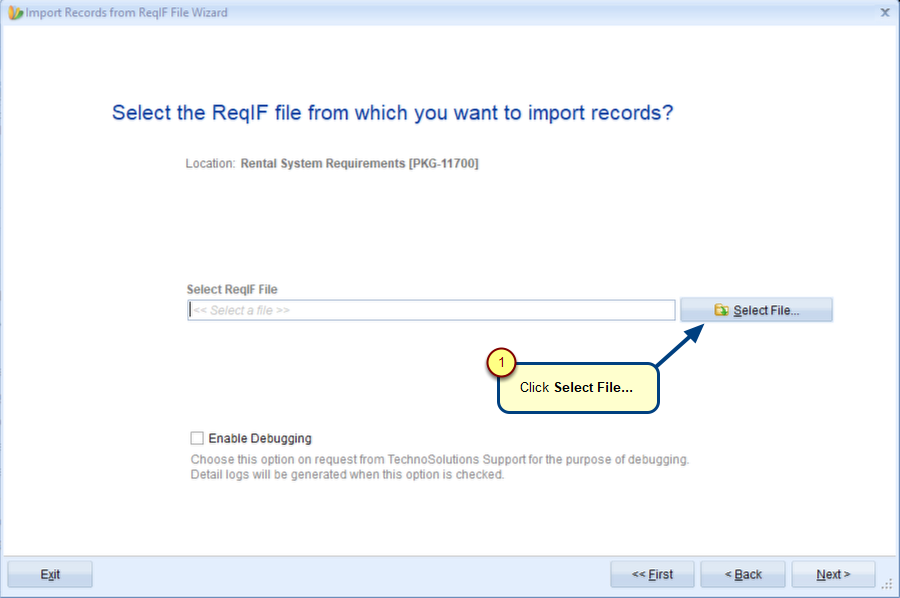Click the numbered step 1 callout badge
The width and height of the screenshot is (900, 598).
[501, 363]
